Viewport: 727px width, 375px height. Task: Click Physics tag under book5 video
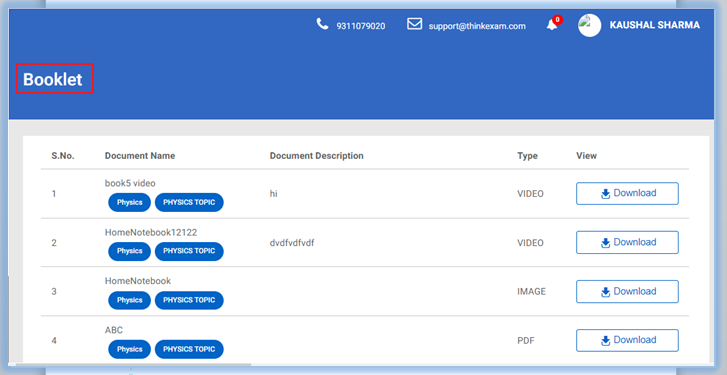click(x=129, y=203)
